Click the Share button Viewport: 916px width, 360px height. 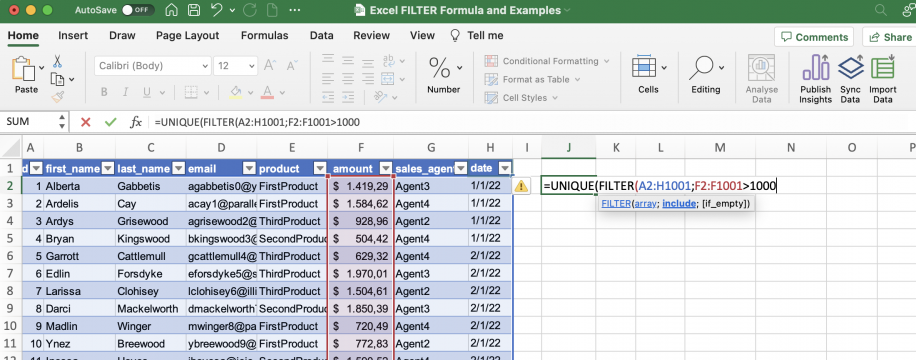889,37
